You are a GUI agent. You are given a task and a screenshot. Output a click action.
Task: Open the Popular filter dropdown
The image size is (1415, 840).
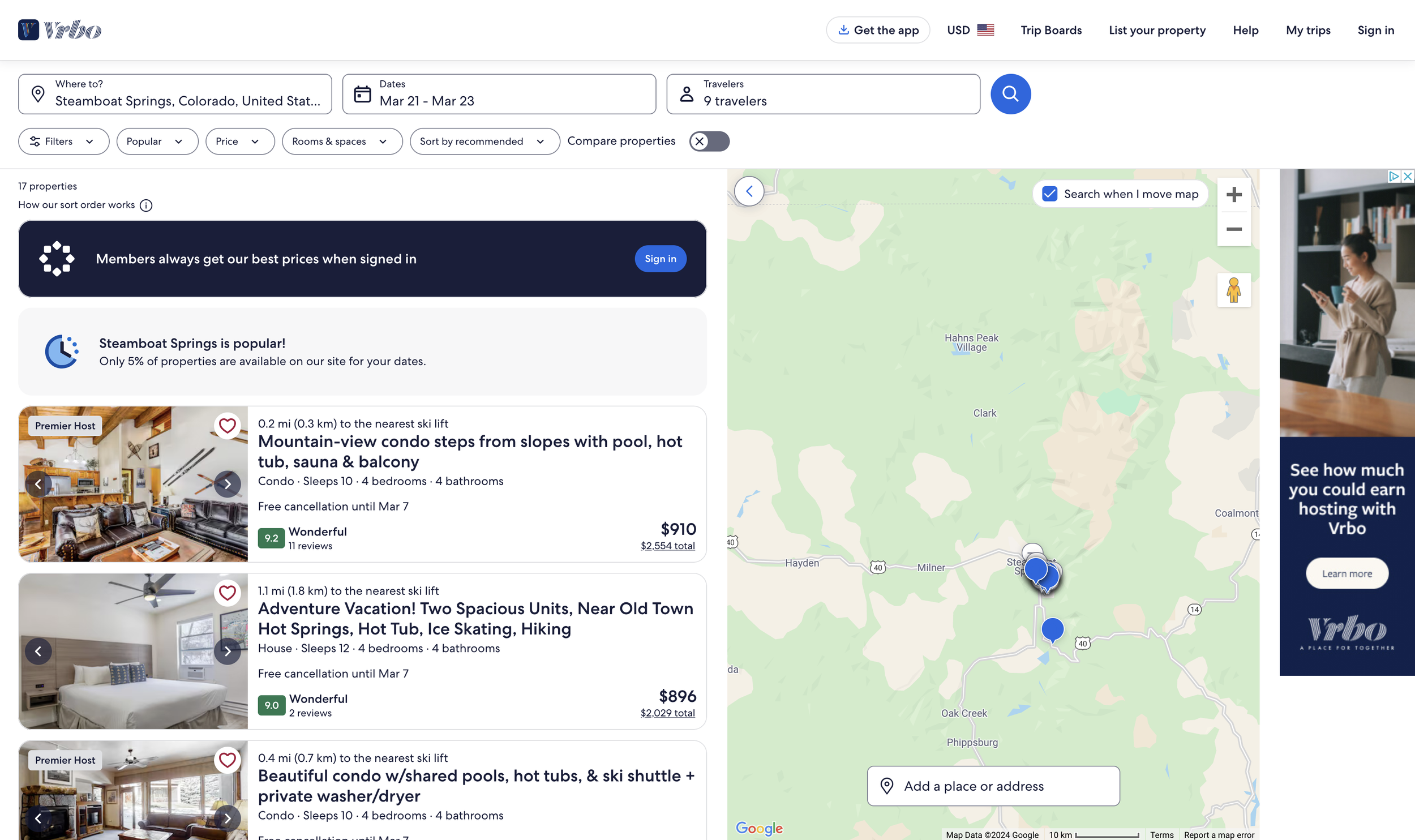point(157,142)
